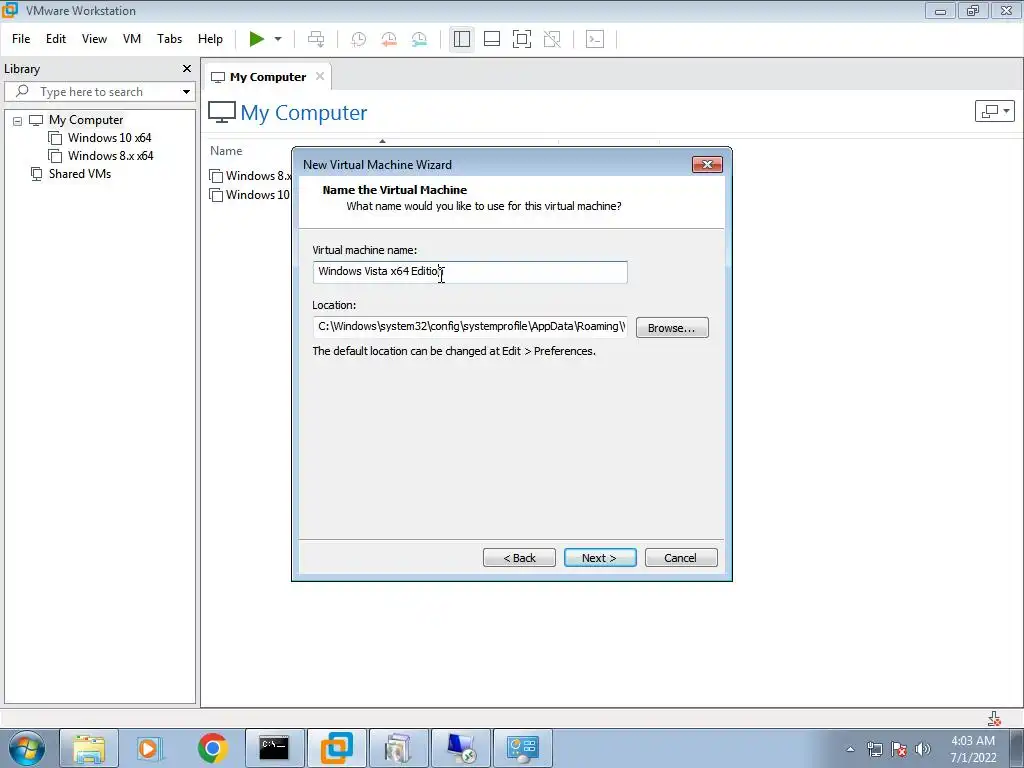Click the taskbar clock showing 4:03 AM

(973, 749)
